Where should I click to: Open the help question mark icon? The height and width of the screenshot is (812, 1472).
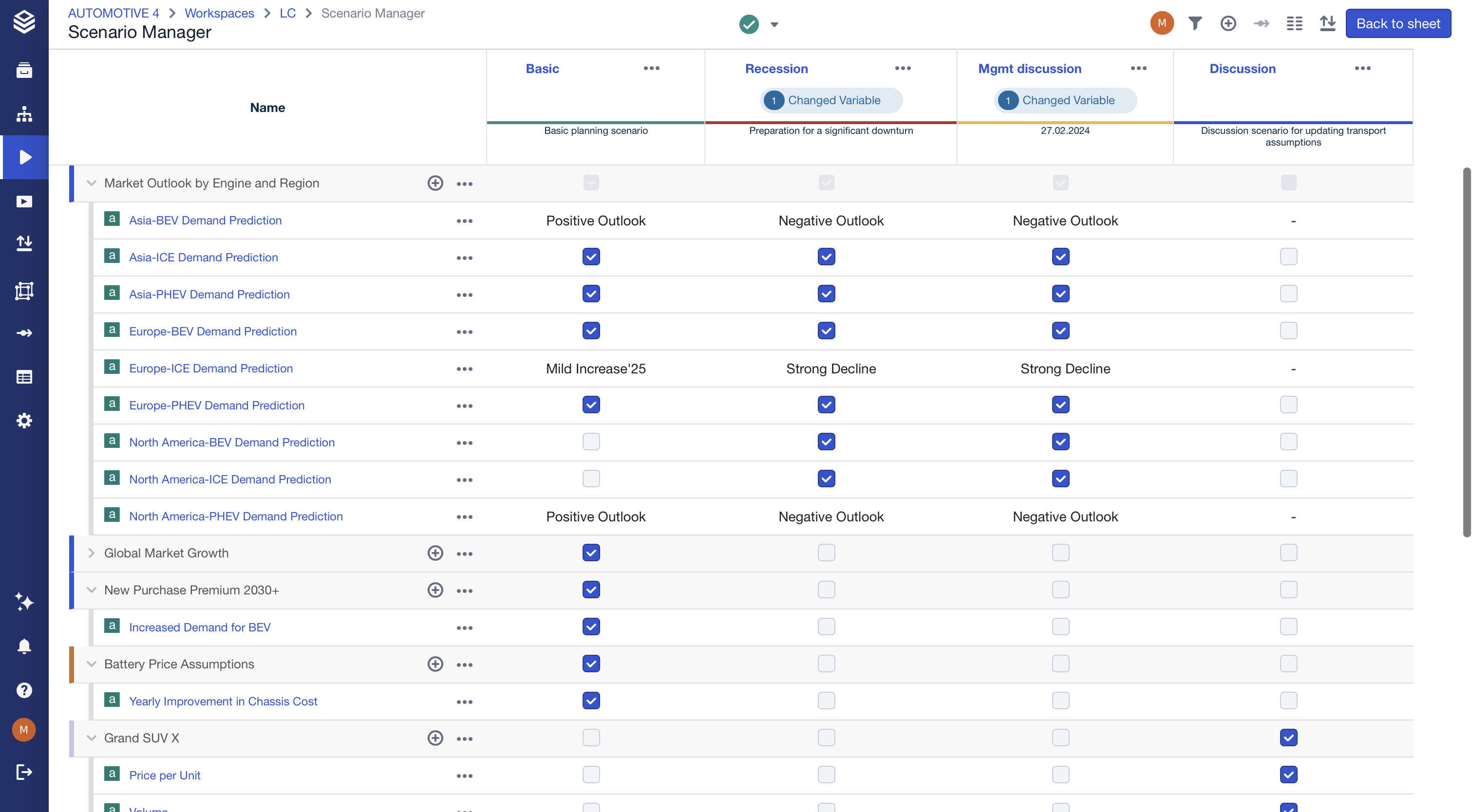coord(24,690)
